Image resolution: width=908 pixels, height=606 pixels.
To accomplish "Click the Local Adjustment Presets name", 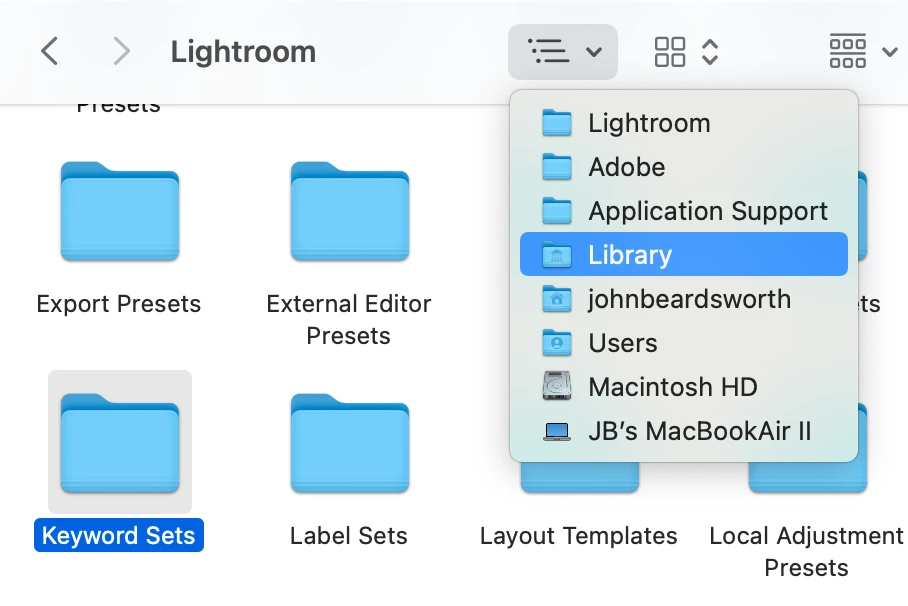I will coord(806,551).
